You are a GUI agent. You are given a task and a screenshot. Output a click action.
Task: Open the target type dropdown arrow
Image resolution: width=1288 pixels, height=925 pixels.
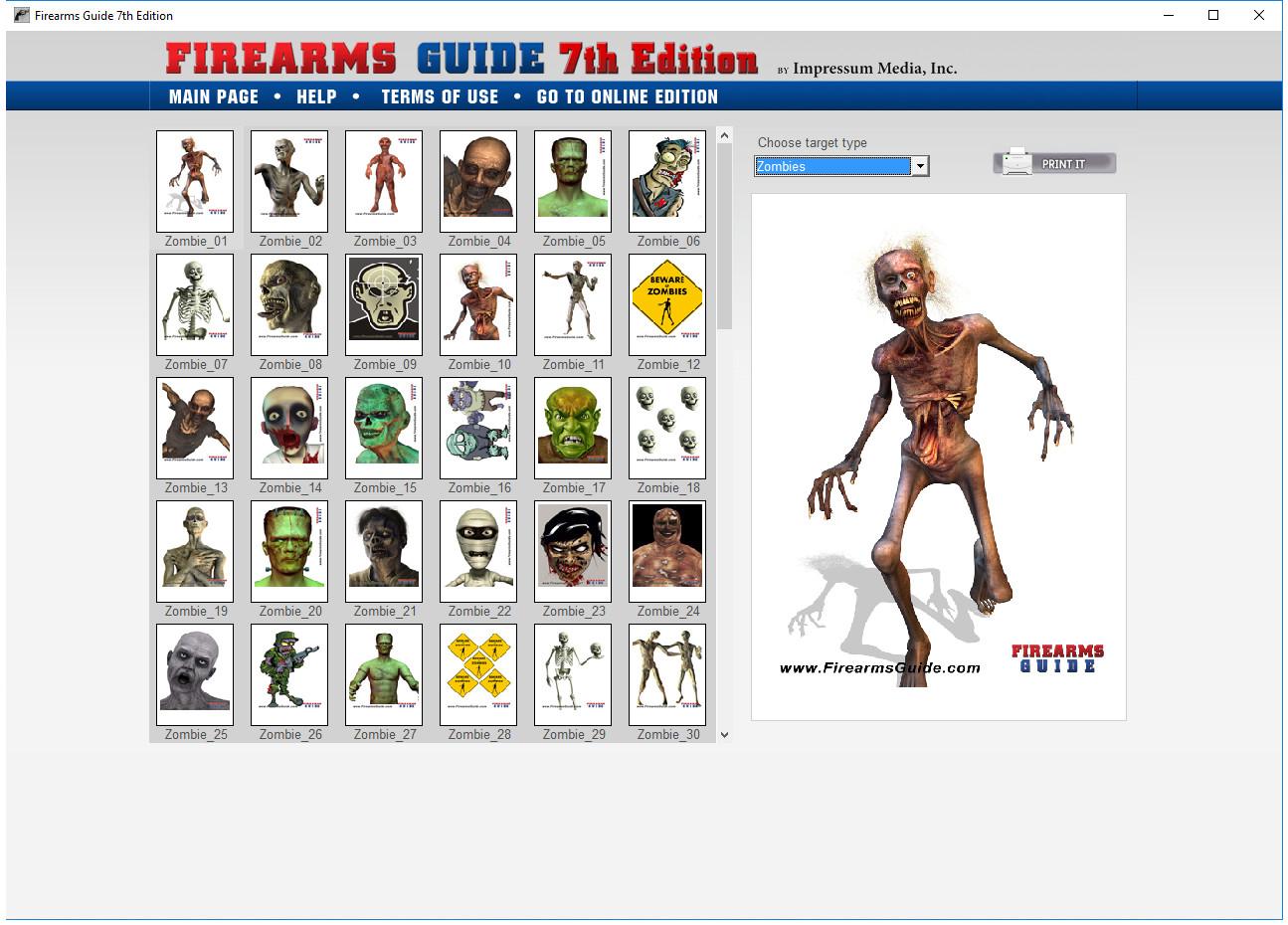[920, 166]
